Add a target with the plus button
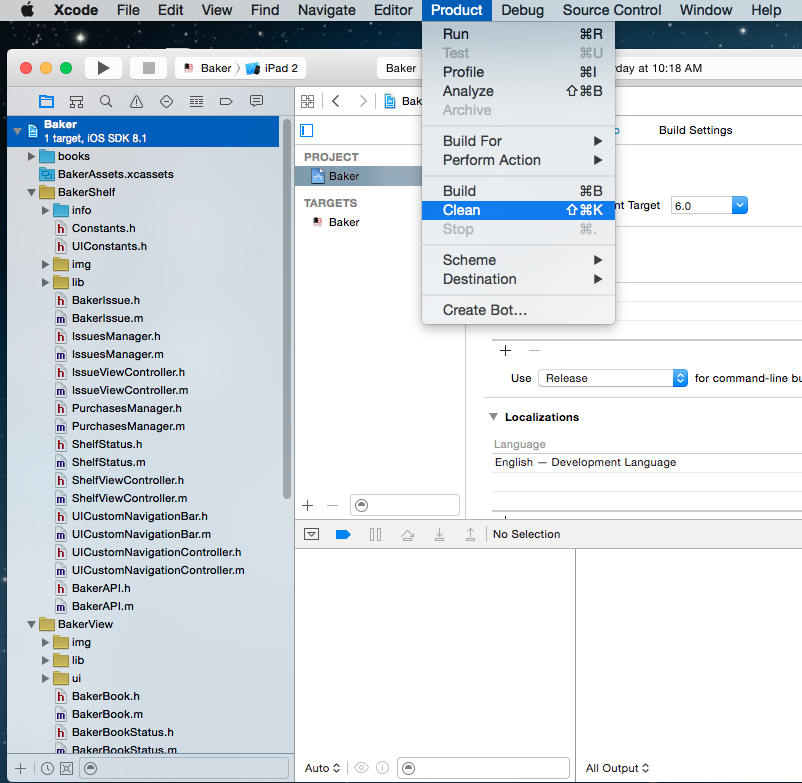 point(307,506)
